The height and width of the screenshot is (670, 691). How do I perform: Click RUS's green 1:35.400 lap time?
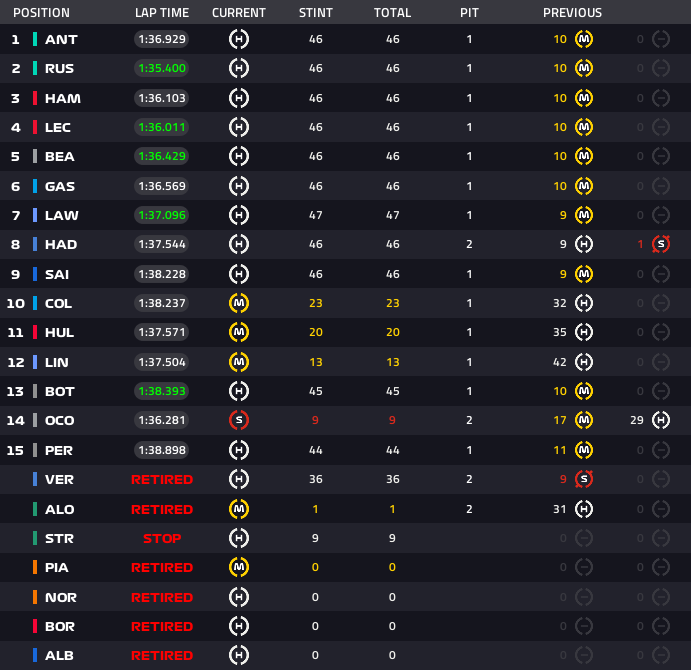pos(162,69)
